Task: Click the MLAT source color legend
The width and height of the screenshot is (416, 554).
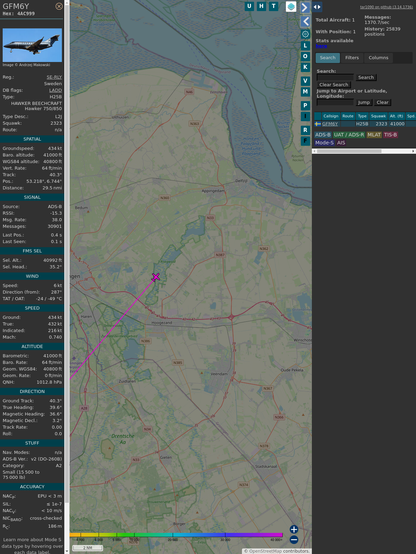Action: click(x=374, y=135)
